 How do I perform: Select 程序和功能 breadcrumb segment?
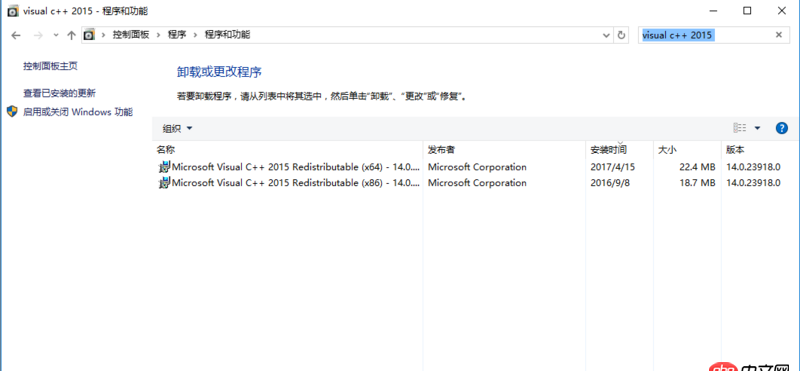coord(228,35)
